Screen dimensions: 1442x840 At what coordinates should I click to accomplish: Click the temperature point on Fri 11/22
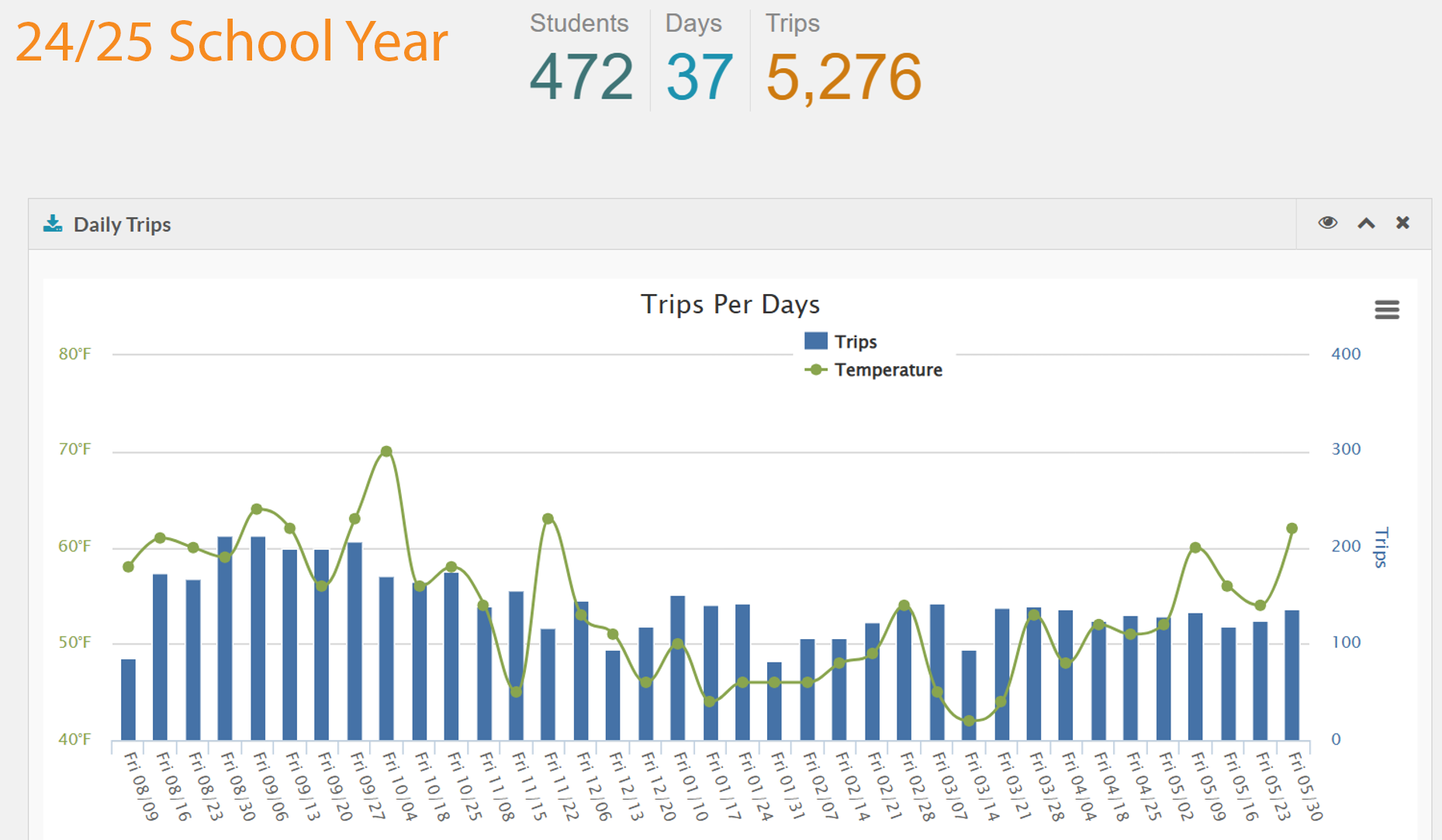[x=548, y=519]
